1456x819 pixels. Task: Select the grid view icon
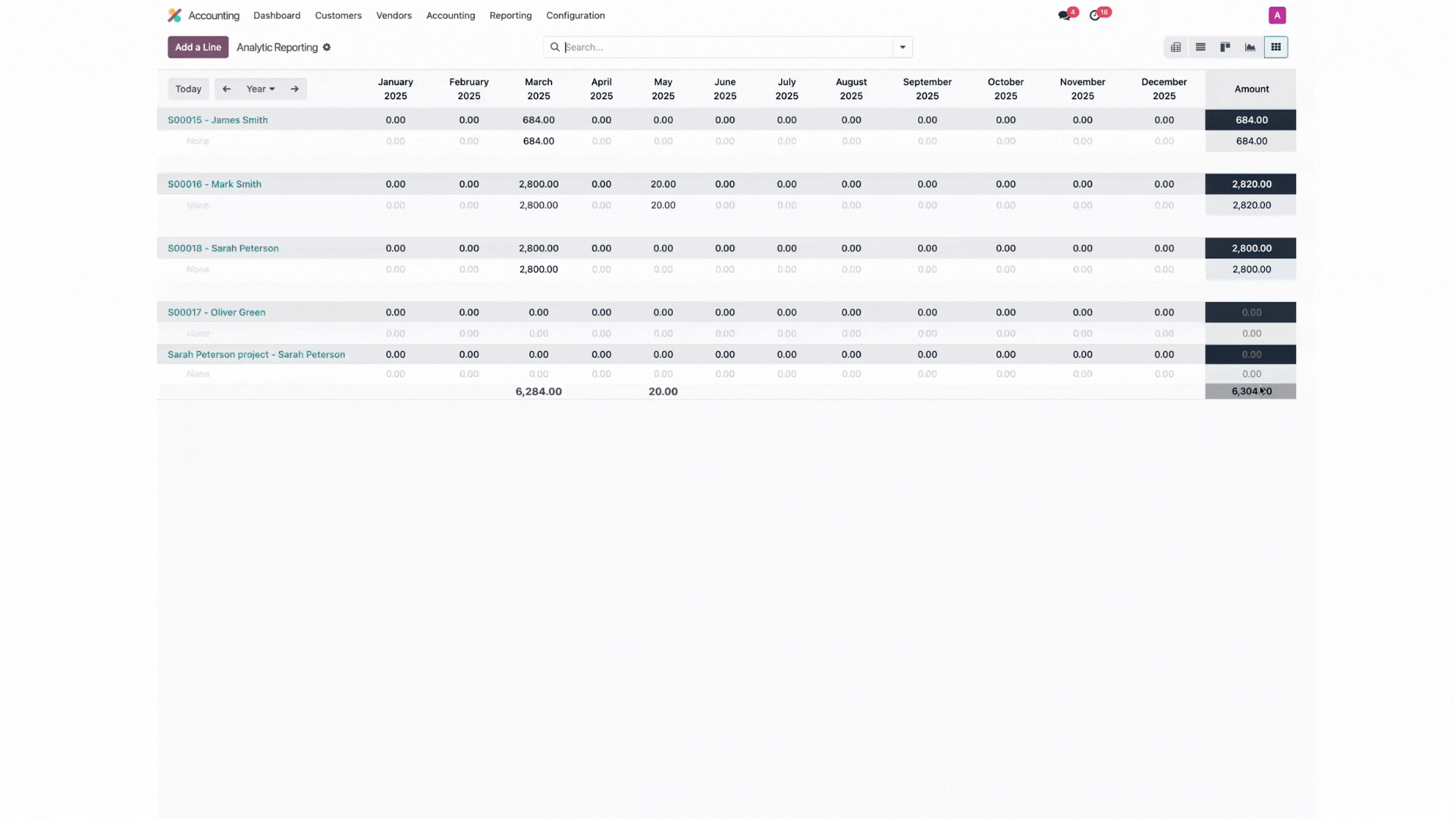point(1276,47)
